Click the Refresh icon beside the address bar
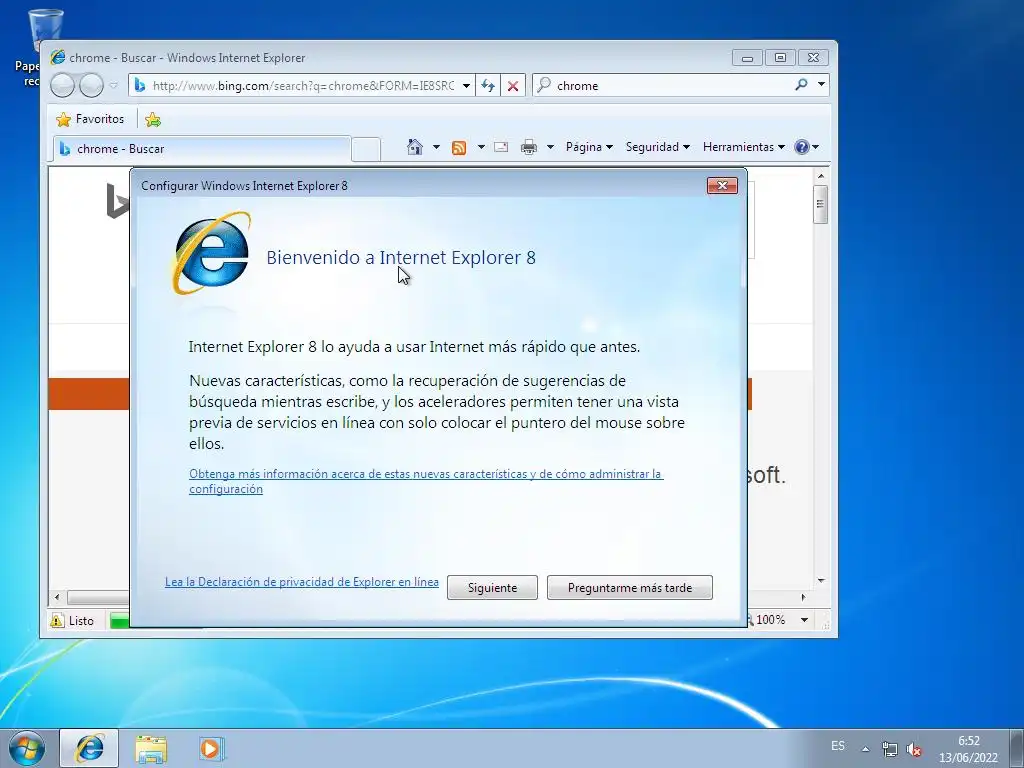This screenshot has height=768, width=1024. coord(488,86)
